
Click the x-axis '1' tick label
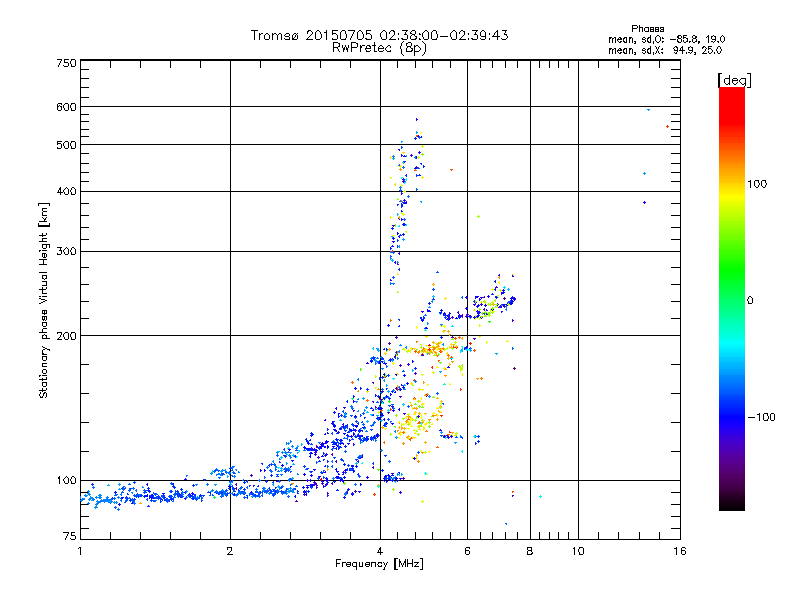80,551
